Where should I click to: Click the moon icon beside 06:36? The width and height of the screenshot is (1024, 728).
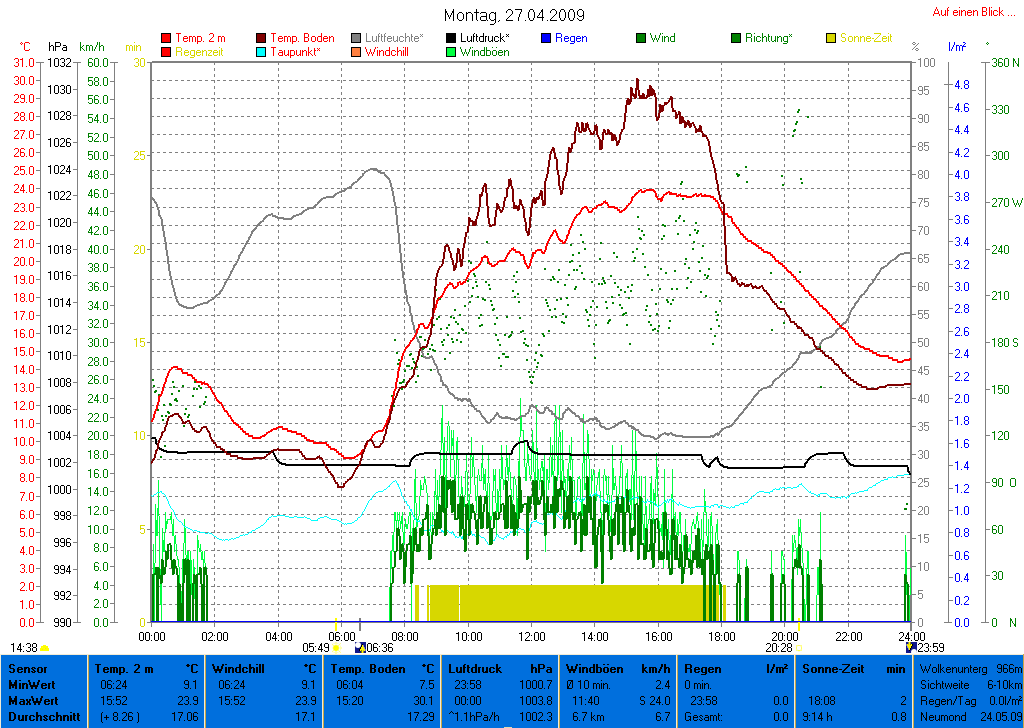pos(360,648)
